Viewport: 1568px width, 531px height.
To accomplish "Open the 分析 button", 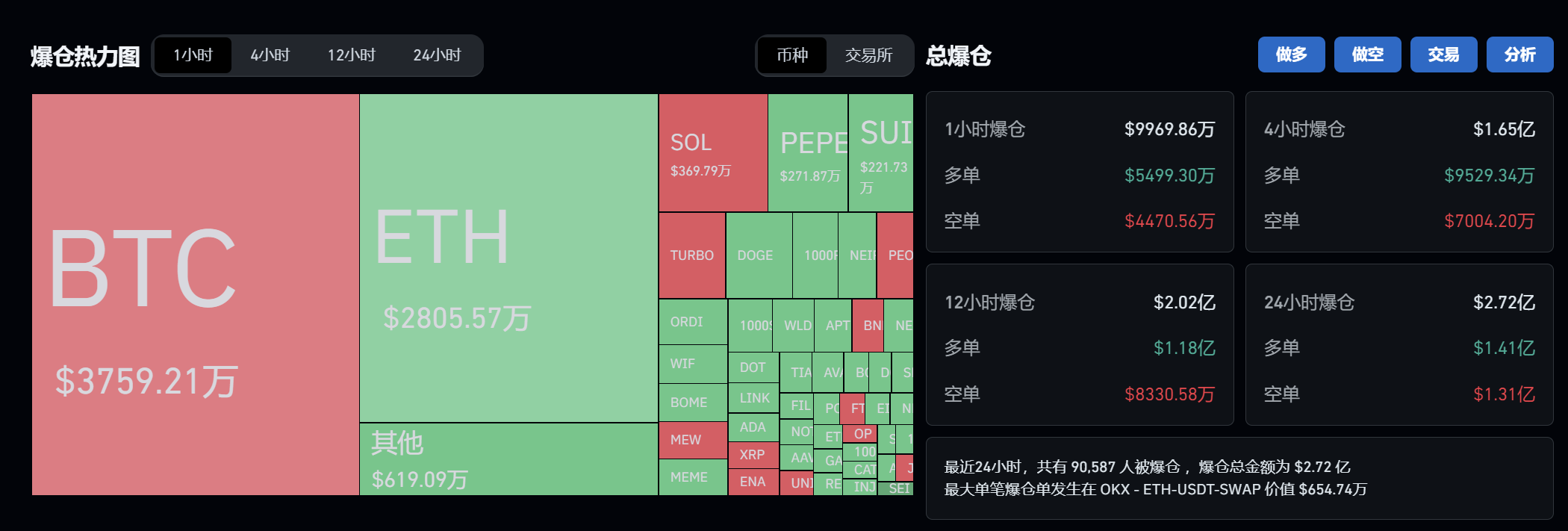I will pyautogui.click(x=1519, y=55).
